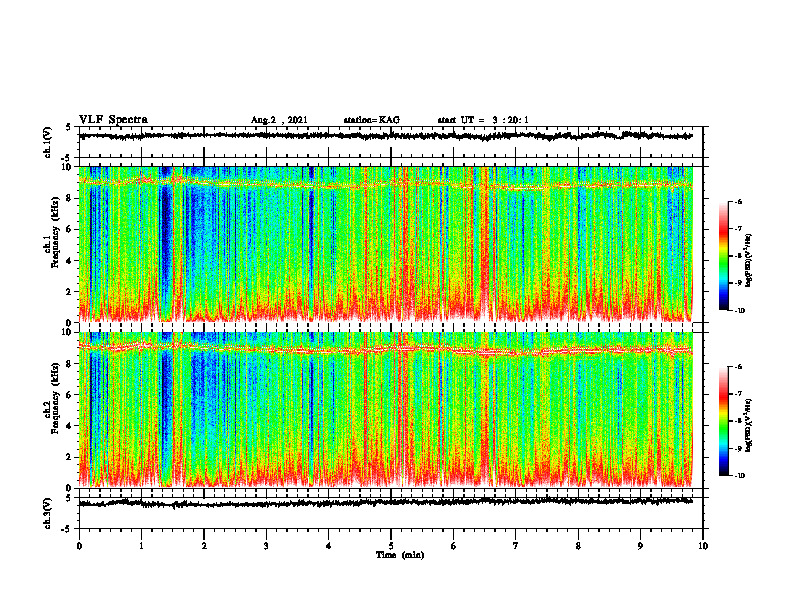Click the 'VLF Spectra' title text
792x612 pixels.
(113, 120)
